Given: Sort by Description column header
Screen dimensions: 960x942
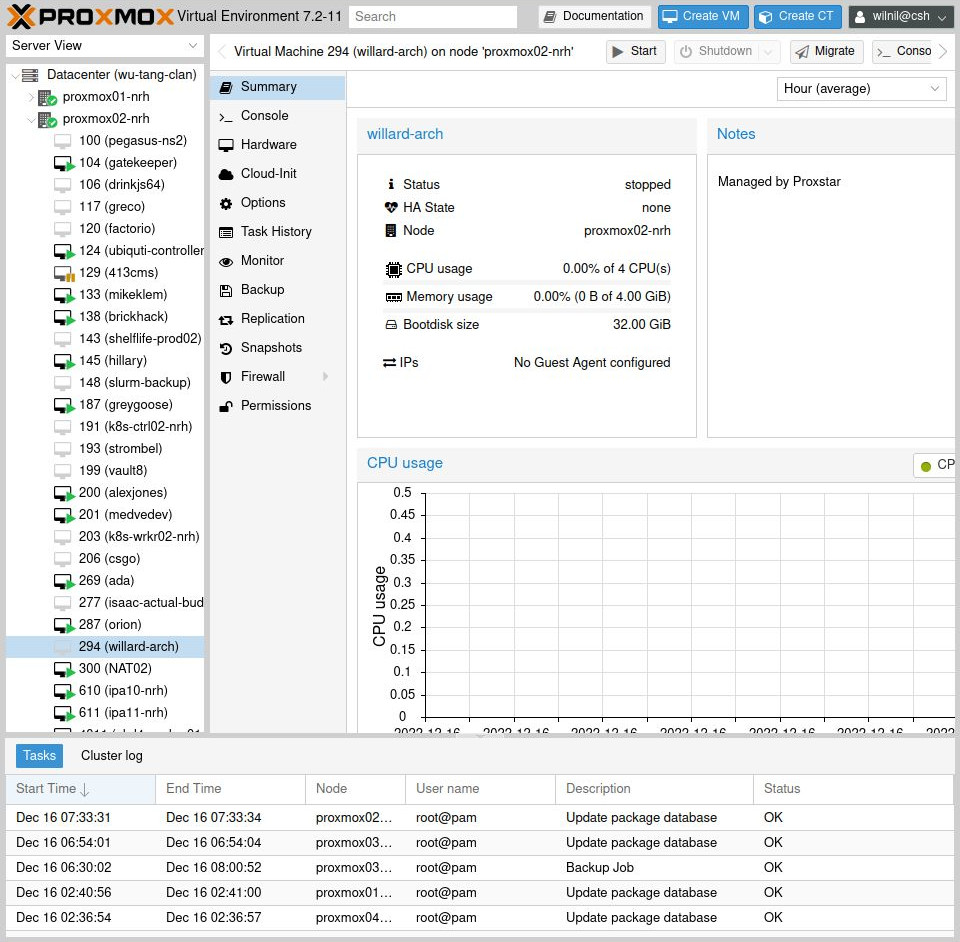Looking at the screenshot, I should coord(654,789).
